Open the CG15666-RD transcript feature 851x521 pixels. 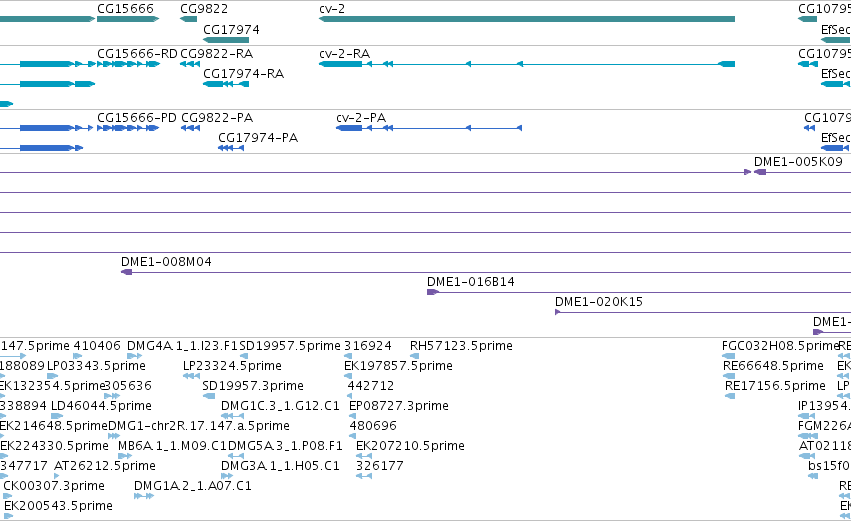tap(128, 64)
